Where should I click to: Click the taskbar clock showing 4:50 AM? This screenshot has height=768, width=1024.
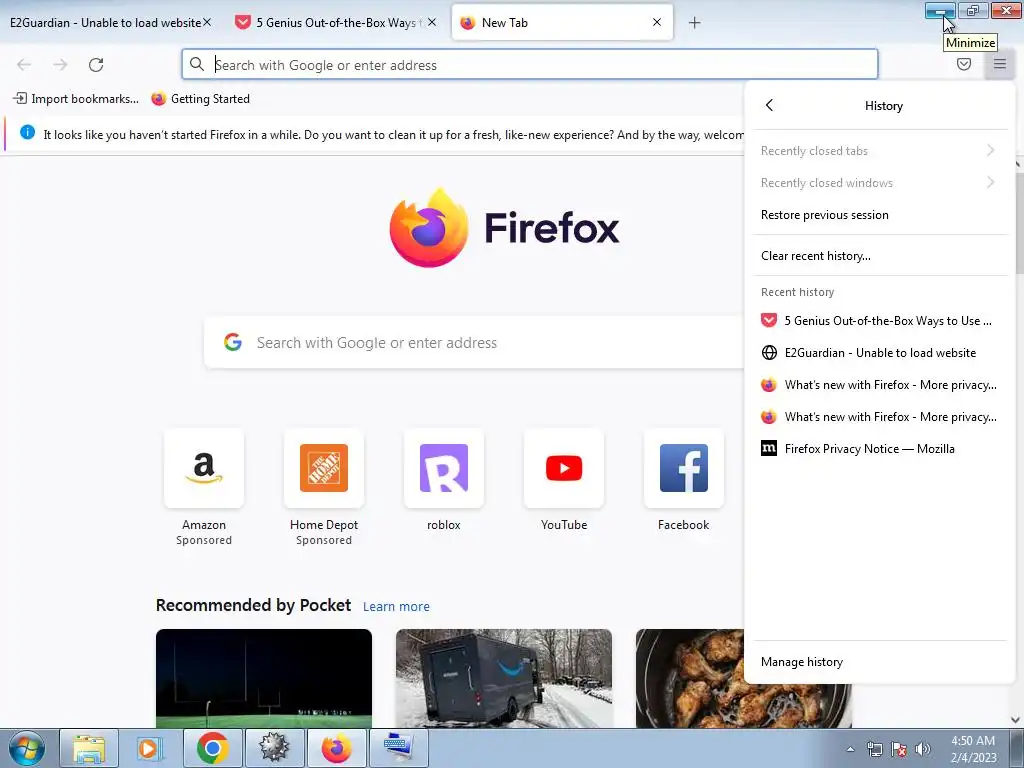[973, 749]
